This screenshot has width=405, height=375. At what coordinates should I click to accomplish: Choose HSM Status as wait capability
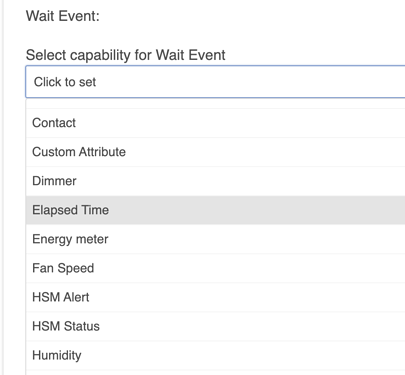click(x=215, y=326)
